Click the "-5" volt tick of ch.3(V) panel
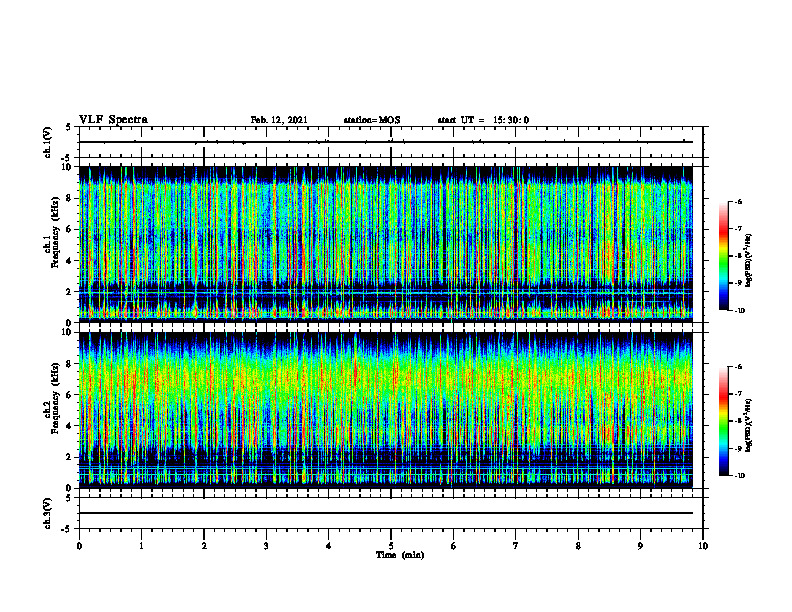Image resolution: width=792 pixels, height=612 pixels. (67, 529)
